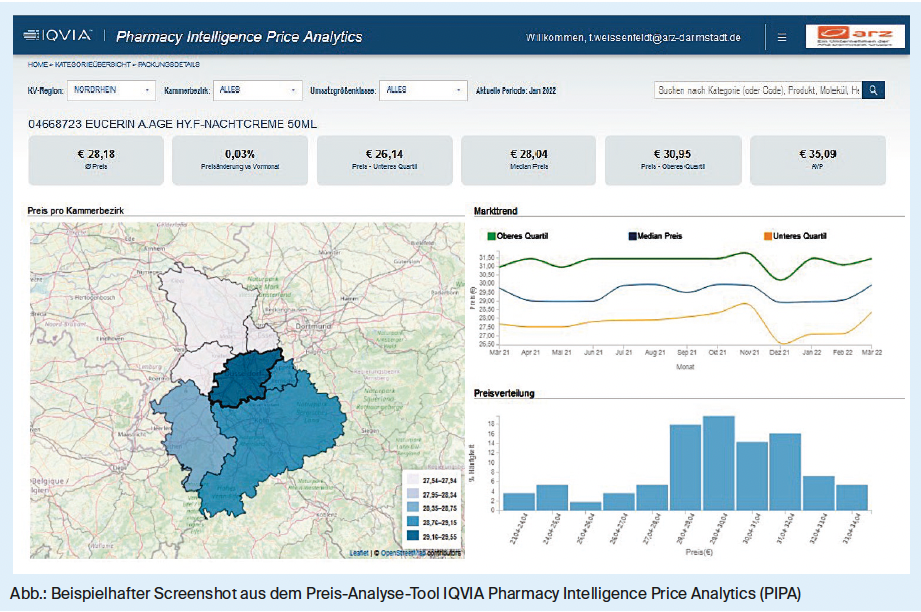Screen dimensions: 921x612
Task: Click the 29,16–29,55 map legend swatch
Action: tap(413, 536)
